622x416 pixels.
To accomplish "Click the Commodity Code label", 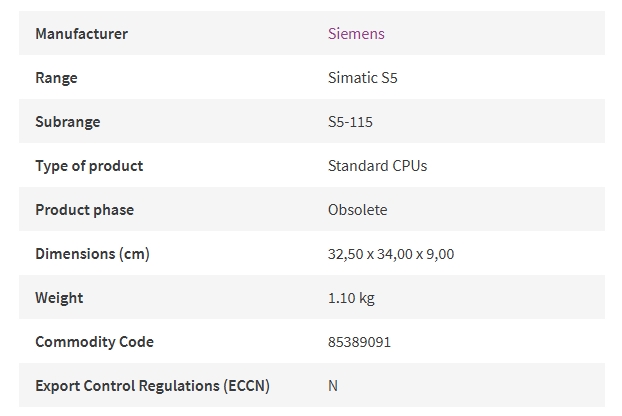I will click(94, 342).
